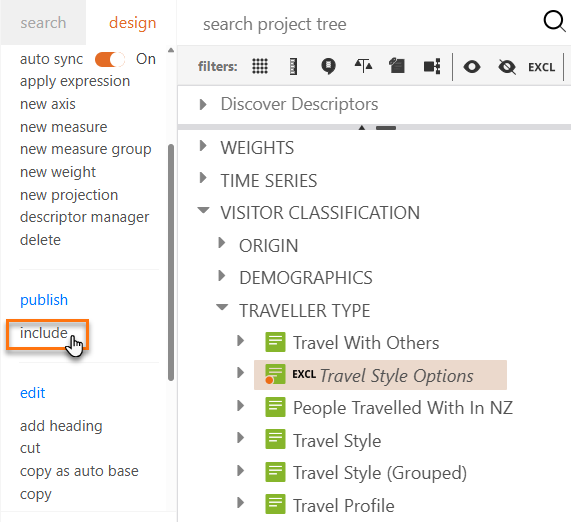Click the panel splitter collapse arrow
The image size is (571, 522).
click(362, 127)
